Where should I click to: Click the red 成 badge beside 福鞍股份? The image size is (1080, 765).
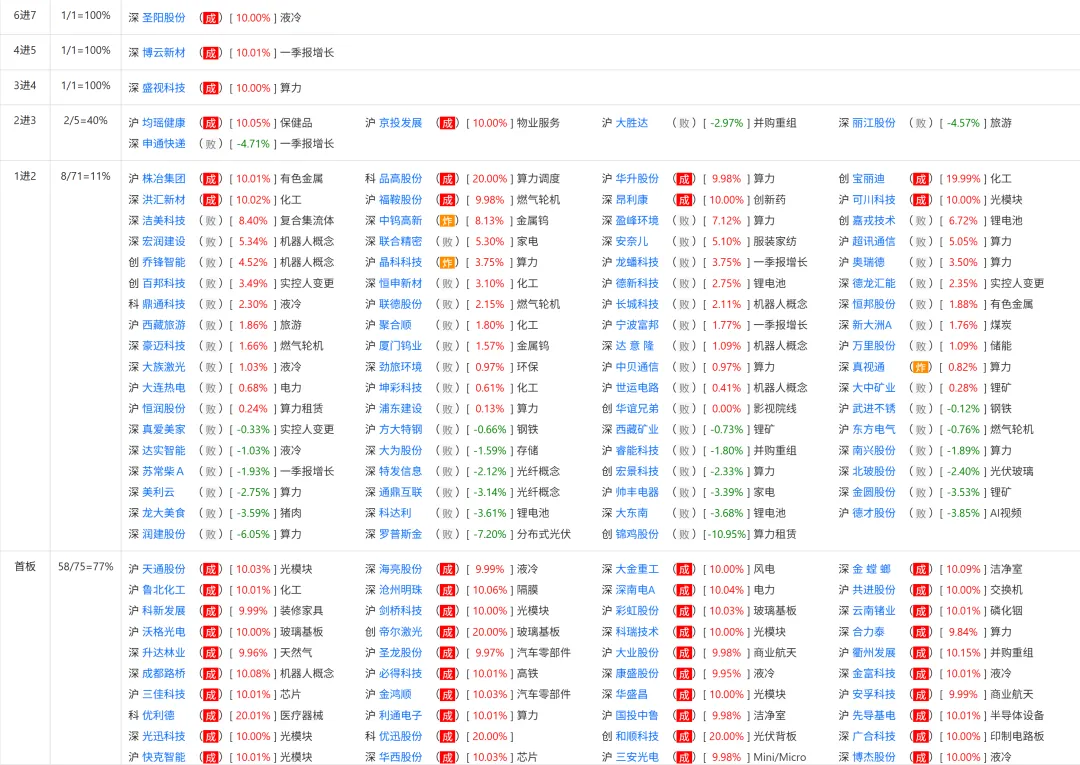[x=448, y=200]
